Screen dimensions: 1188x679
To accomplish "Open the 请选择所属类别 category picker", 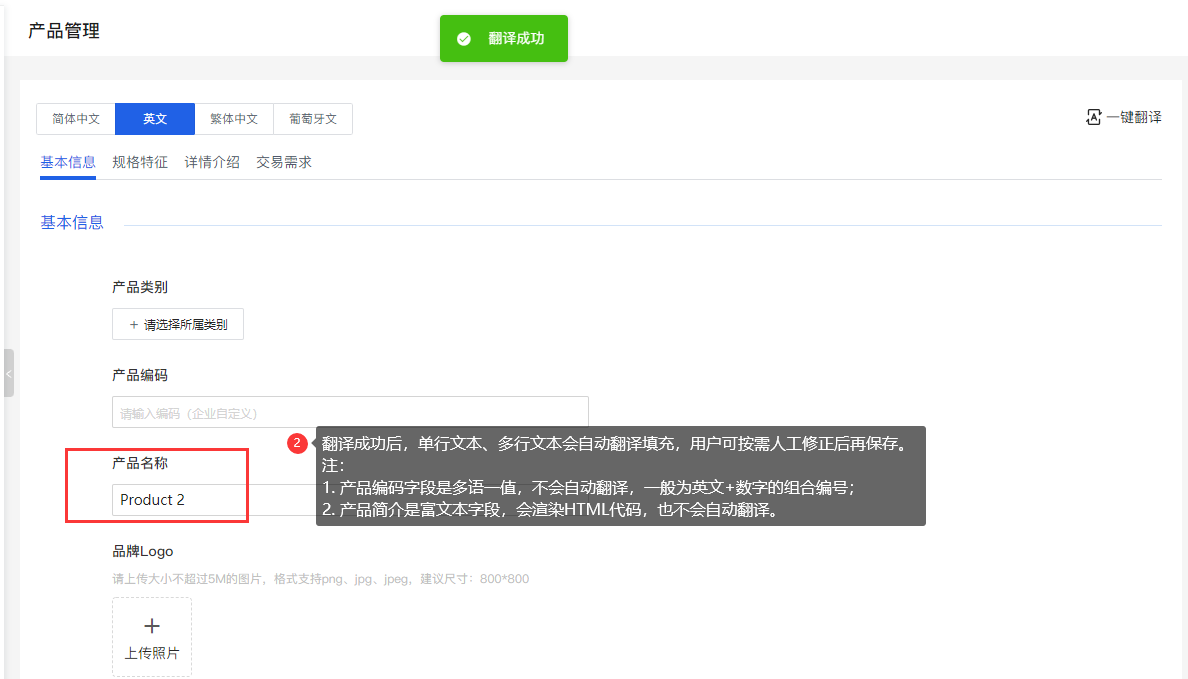I will pos(177,324).
